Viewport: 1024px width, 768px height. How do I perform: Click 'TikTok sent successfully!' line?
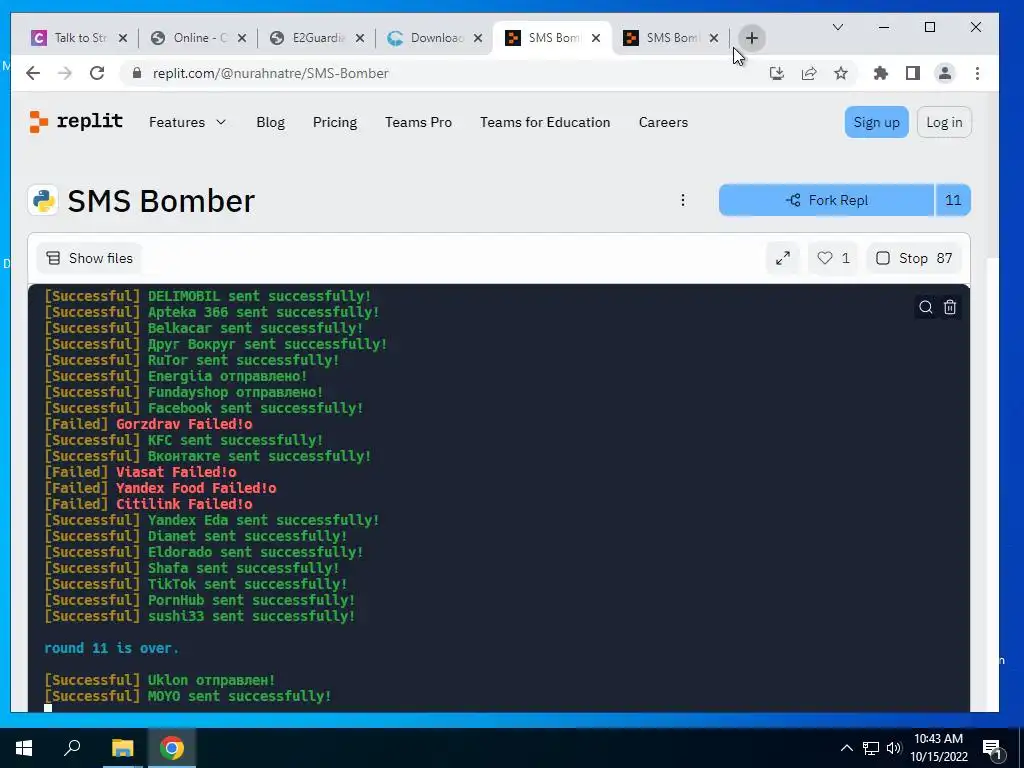coord(248,584)
